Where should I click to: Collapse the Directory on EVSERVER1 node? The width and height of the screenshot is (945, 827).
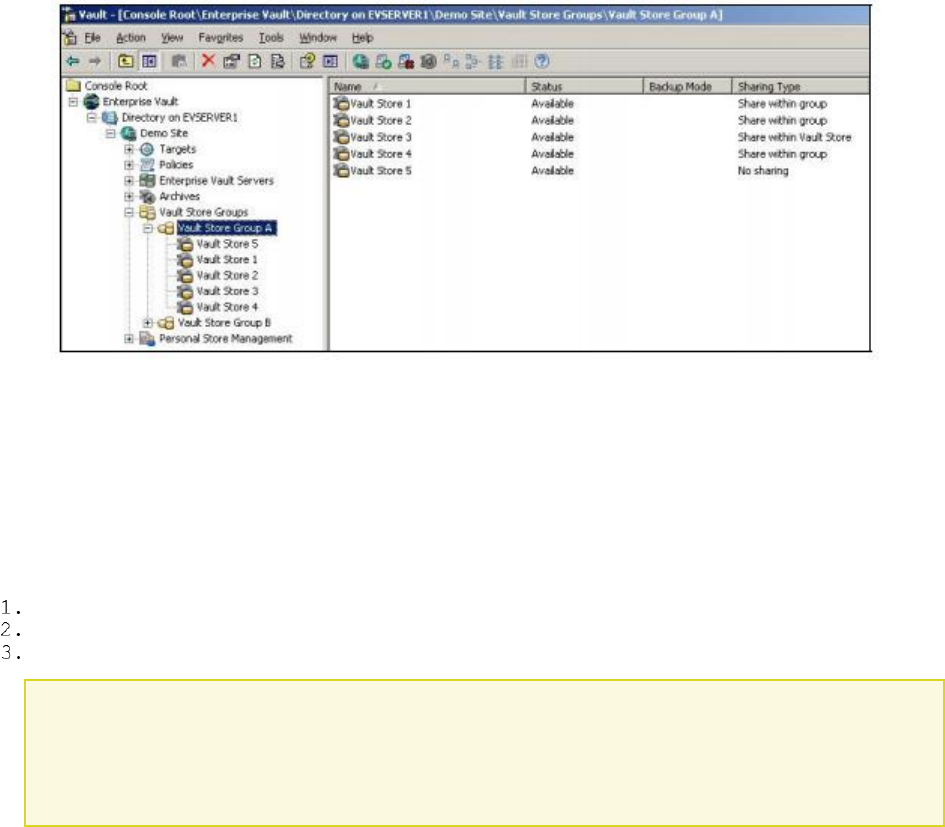[x=92, y=118]
